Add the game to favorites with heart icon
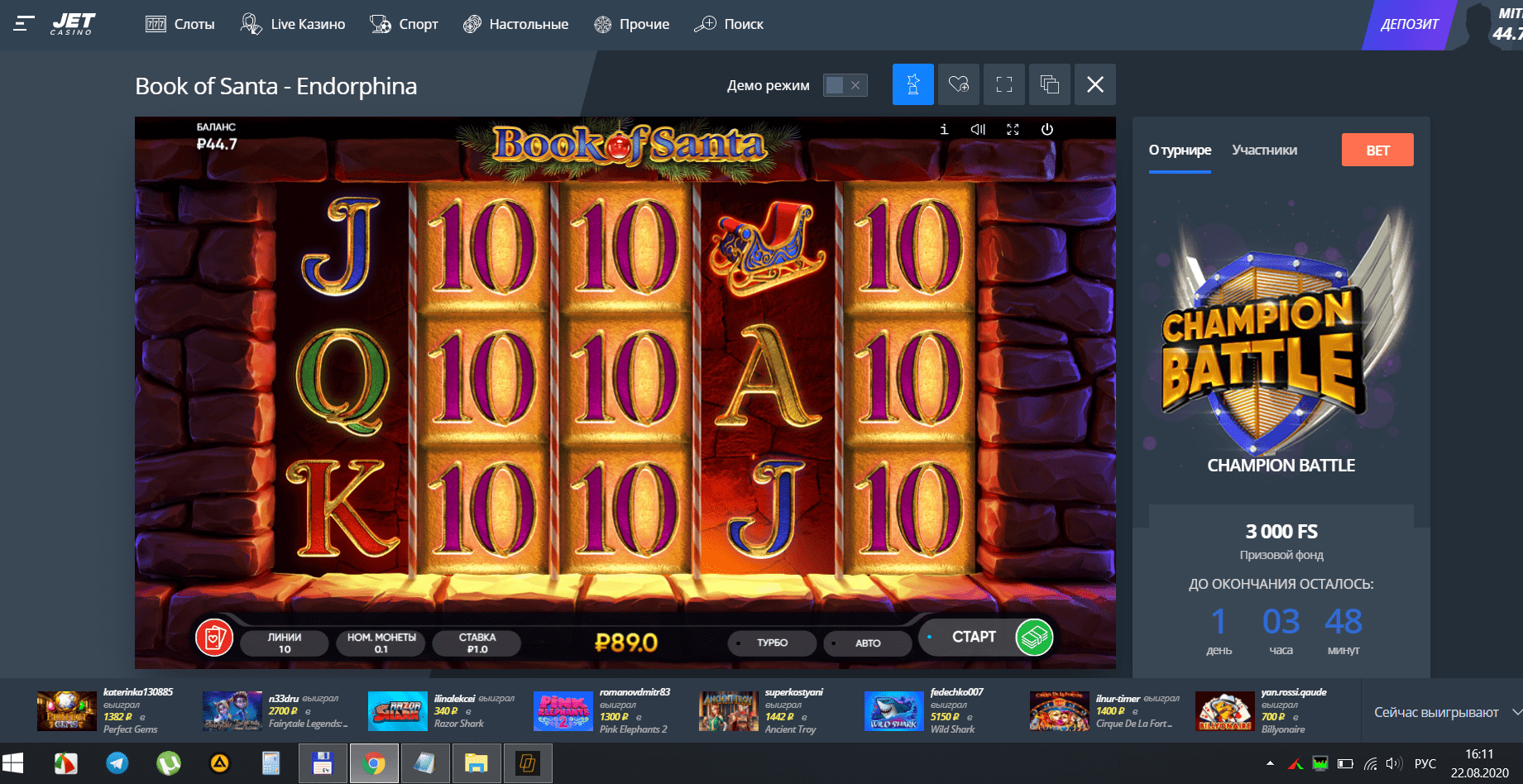 [x=959, y=84]
